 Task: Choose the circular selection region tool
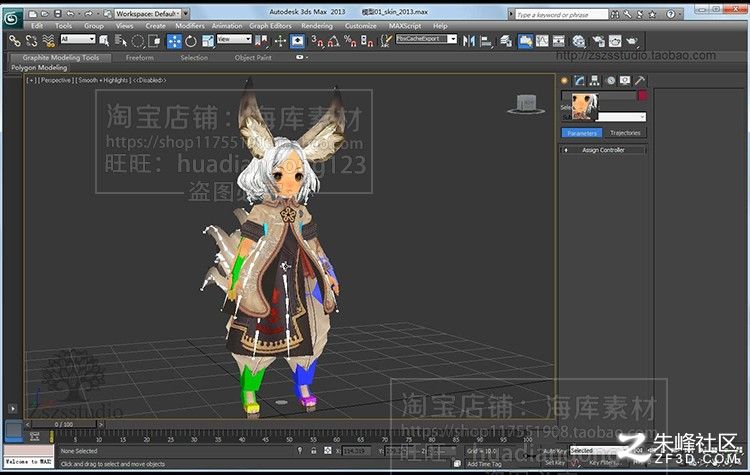(x=138, y=41)
